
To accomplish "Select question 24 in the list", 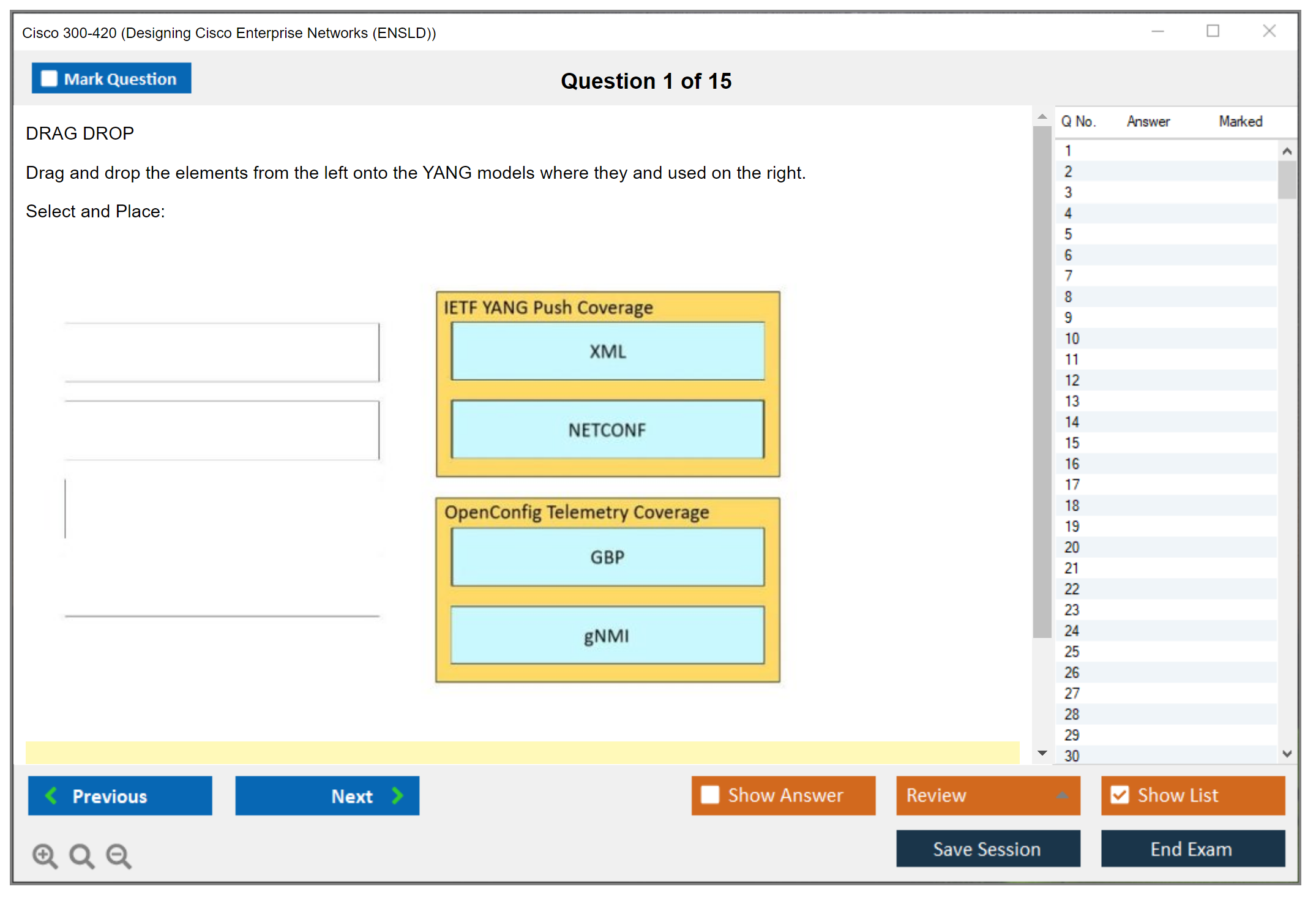I will pos(1072,631).
